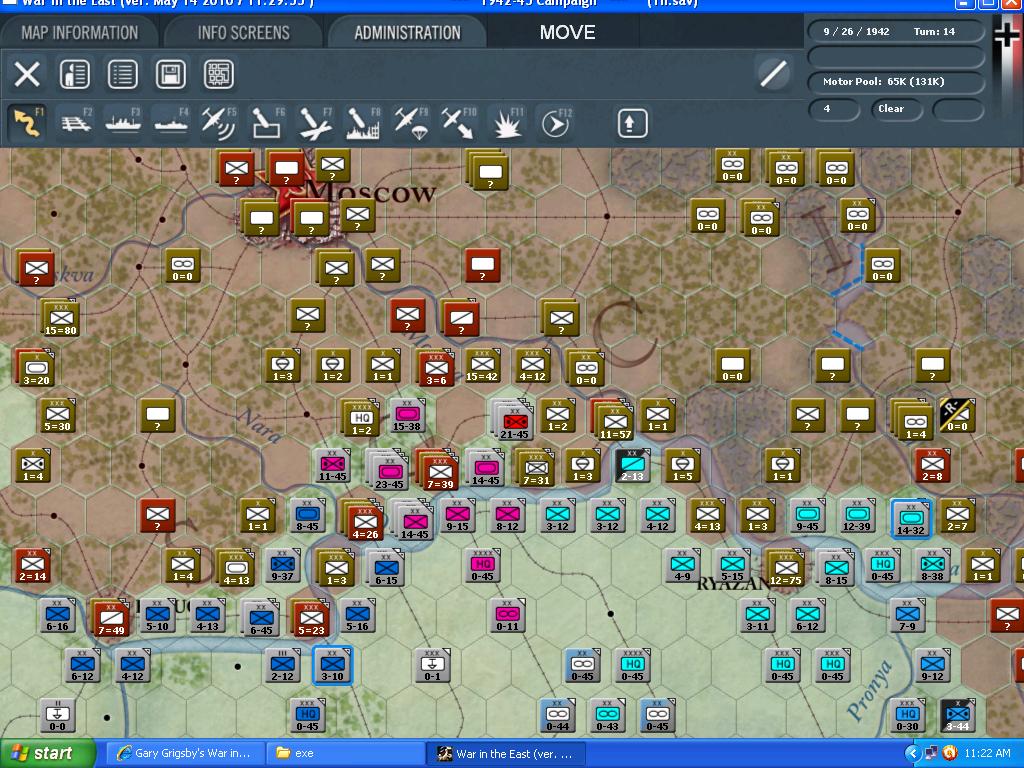1024x768 pixels.
Task: Open the player info document icon
Action: click(x=74, y=74)
